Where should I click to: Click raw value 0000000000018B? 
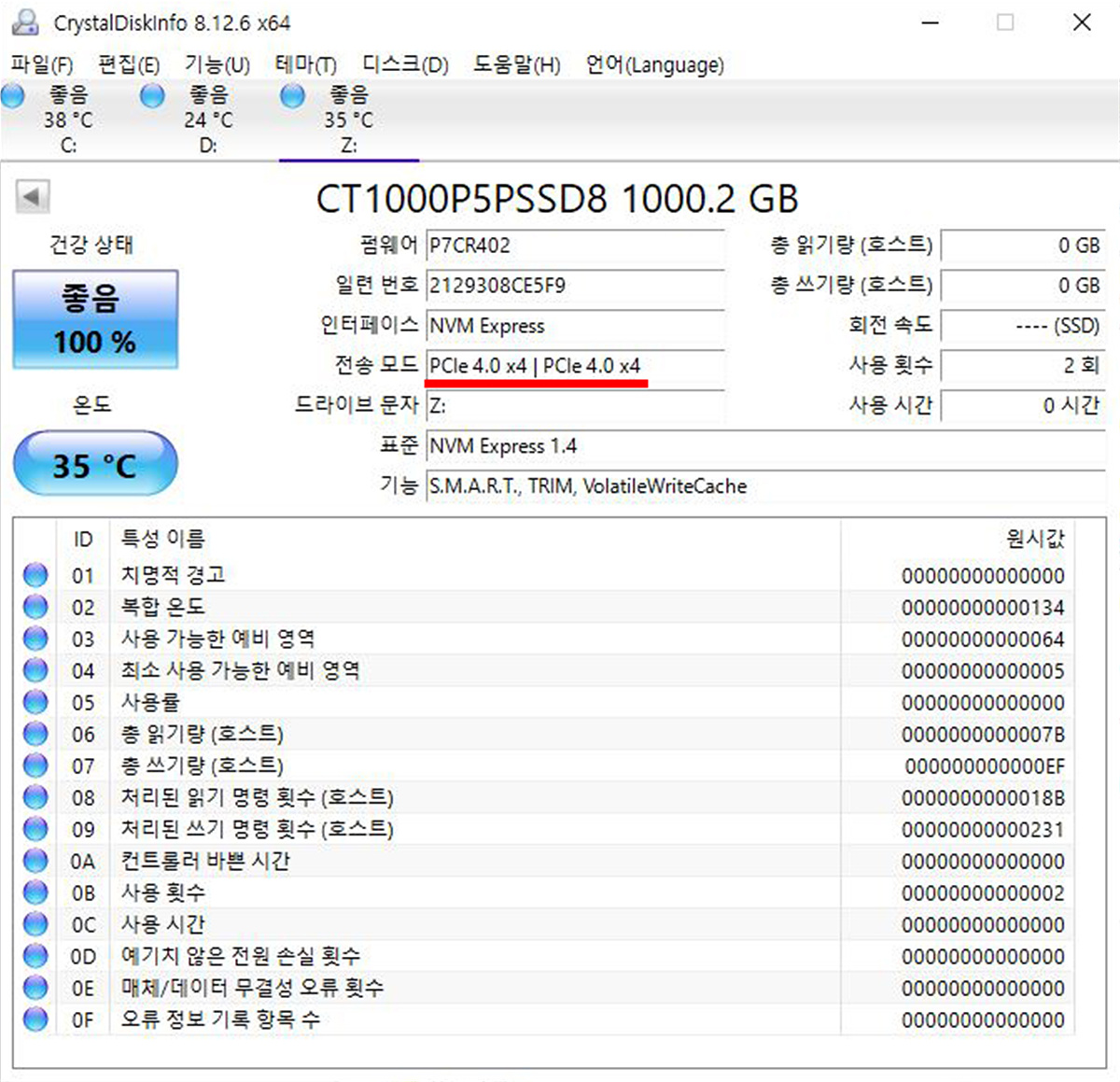click(x=983, y=798)
